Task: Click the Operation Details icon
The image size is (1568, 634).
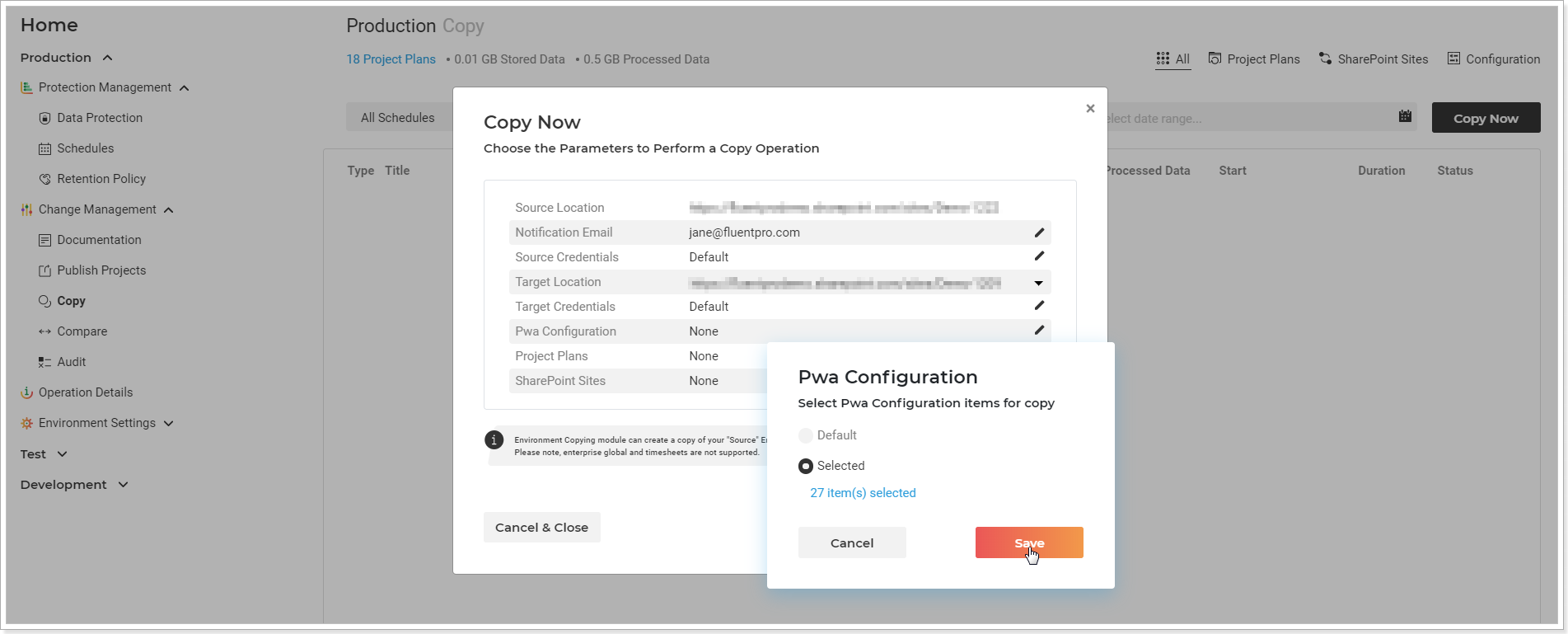Action: pos(26,392)
